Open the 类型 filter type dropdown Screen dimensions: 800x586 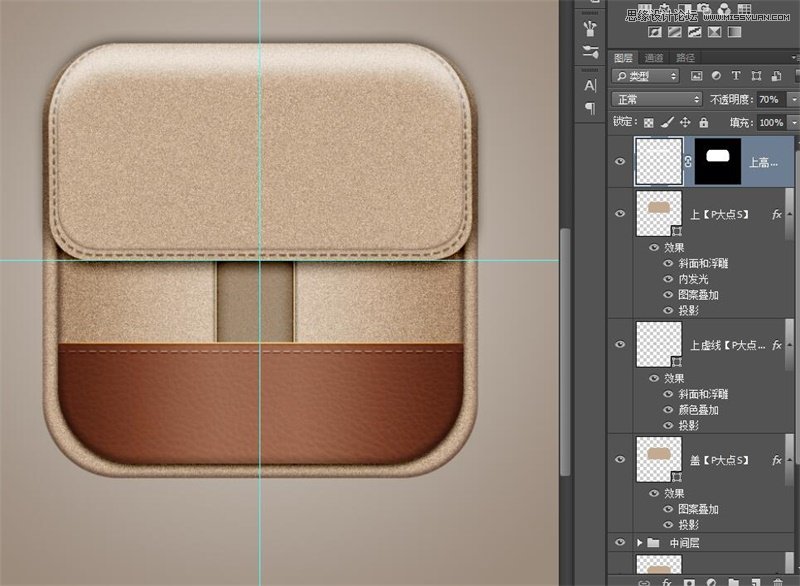645,76
